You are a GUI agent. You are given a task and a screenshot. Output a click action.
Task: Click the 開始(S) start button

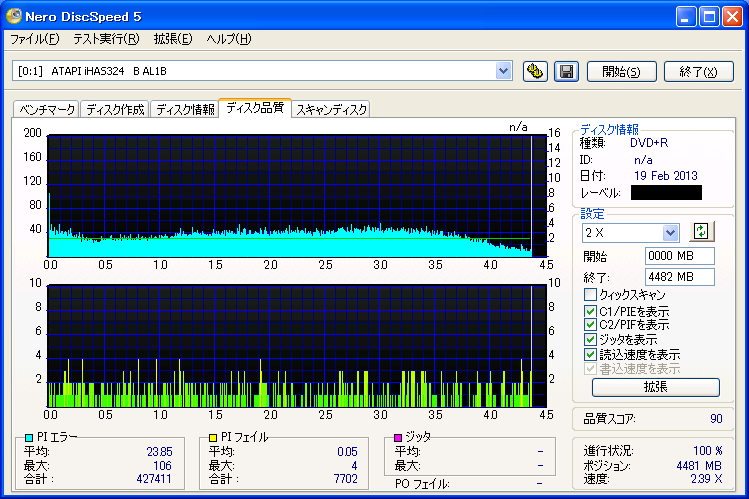point(621,72)
